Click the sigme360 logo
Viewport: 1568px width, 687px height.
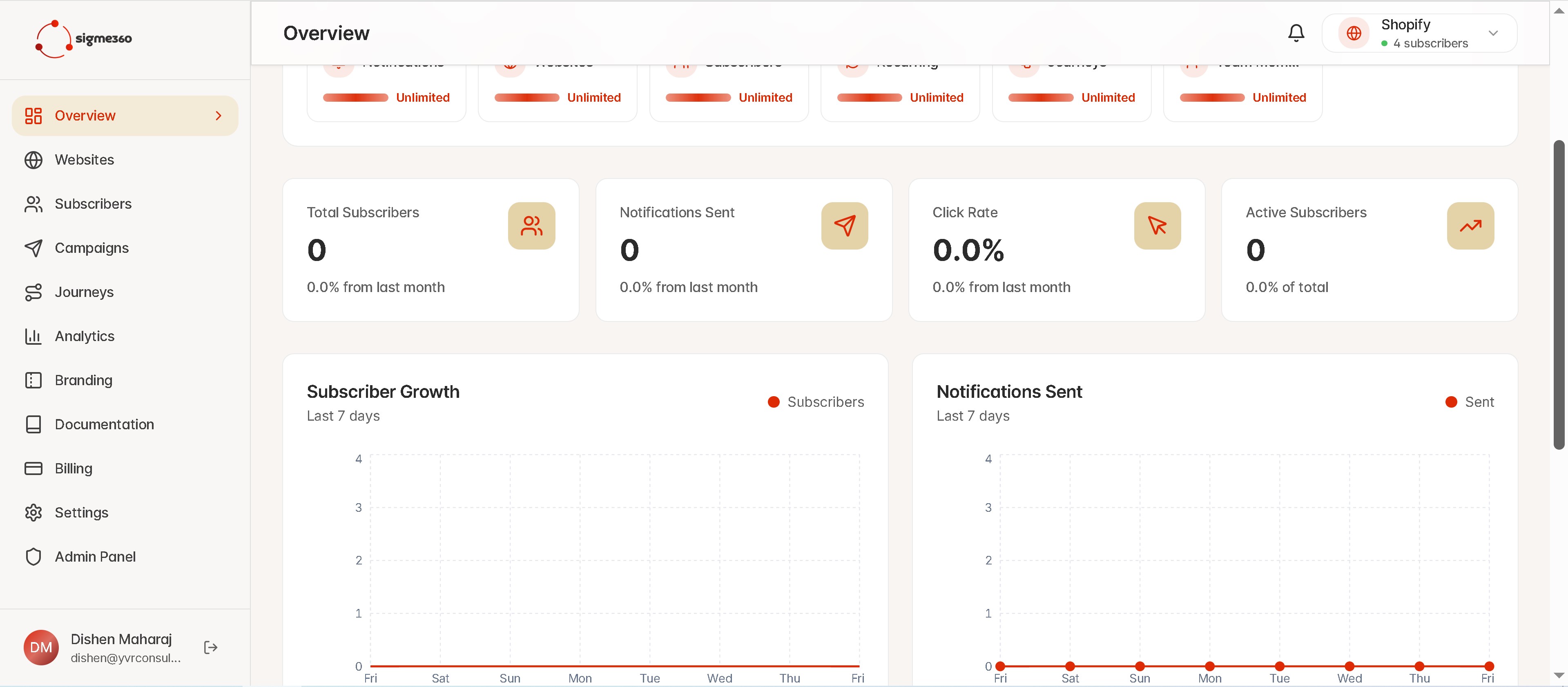click(83, 39)
